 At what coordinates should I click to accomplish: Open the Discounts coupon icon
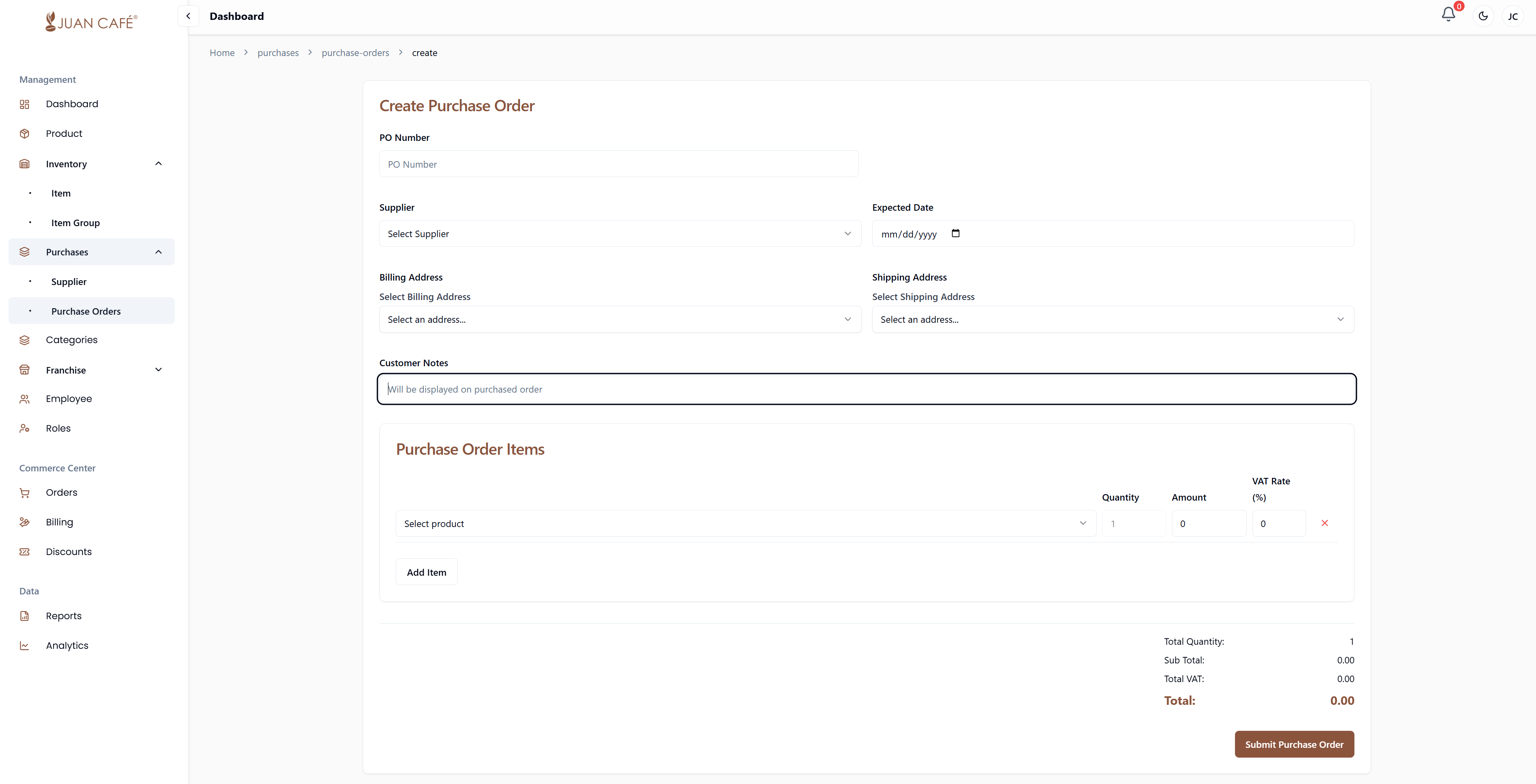pos(24,552)
